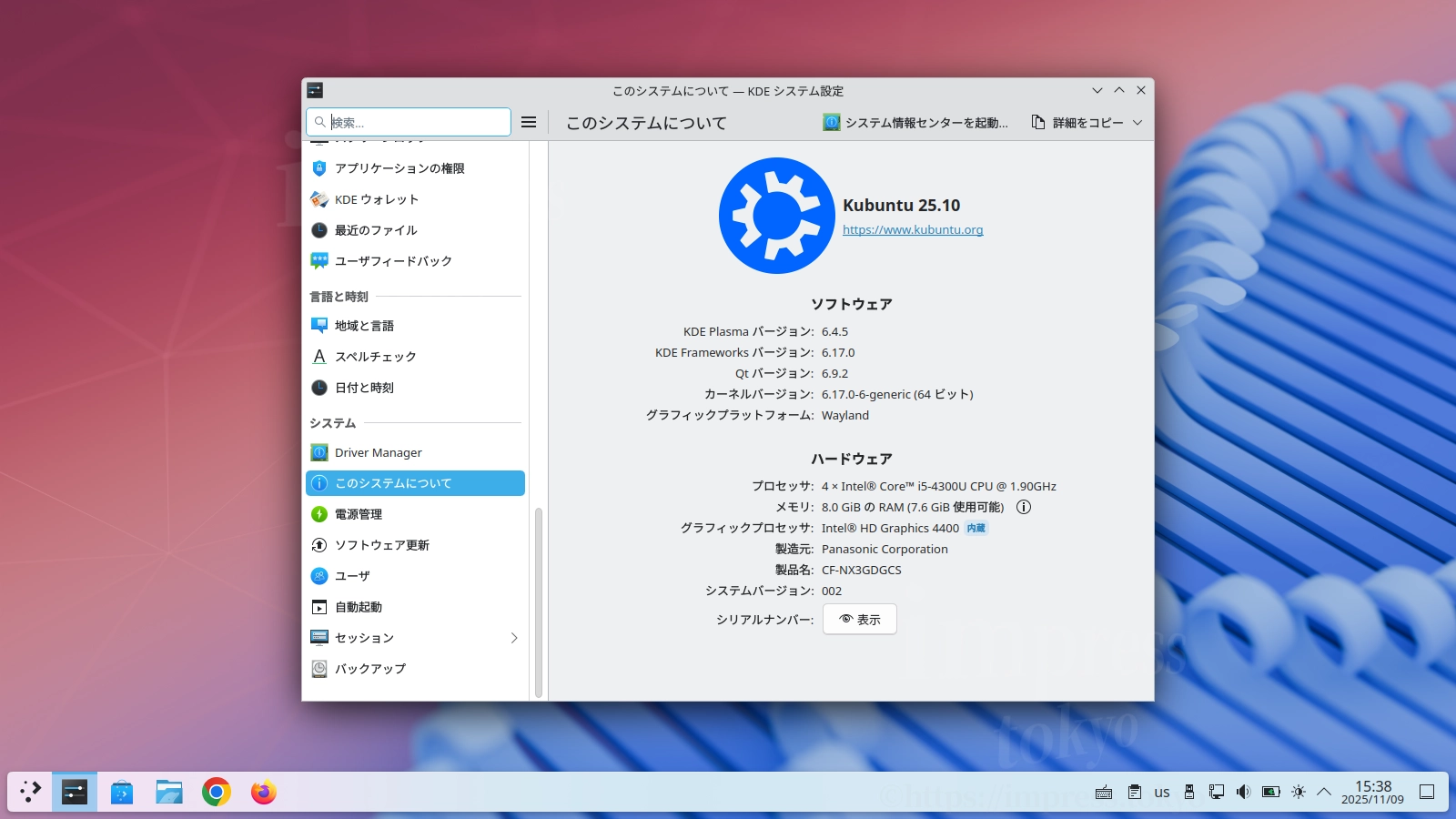The height and width of the screenshot is (819, 1456).
Task: Open セッション settings category
Action: pyautogui.click(x=415, y=638)
